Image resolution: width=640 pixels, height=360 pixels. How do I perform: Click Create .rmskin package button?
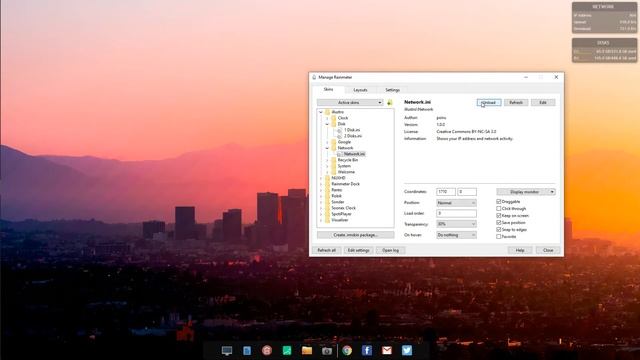pos(356,235)
